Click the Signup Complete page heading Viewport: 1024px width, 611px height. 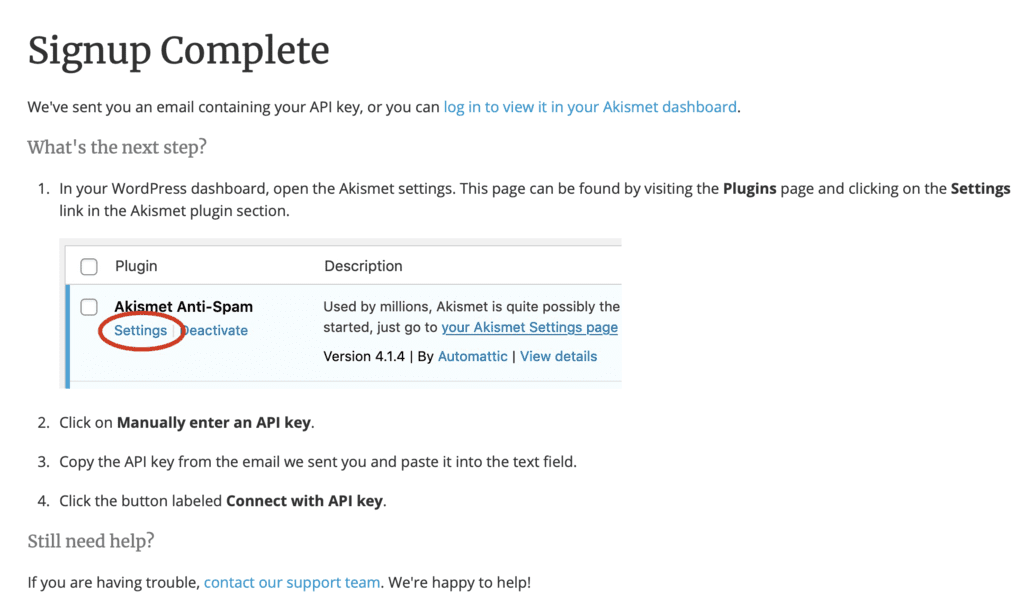click(178, 50)
